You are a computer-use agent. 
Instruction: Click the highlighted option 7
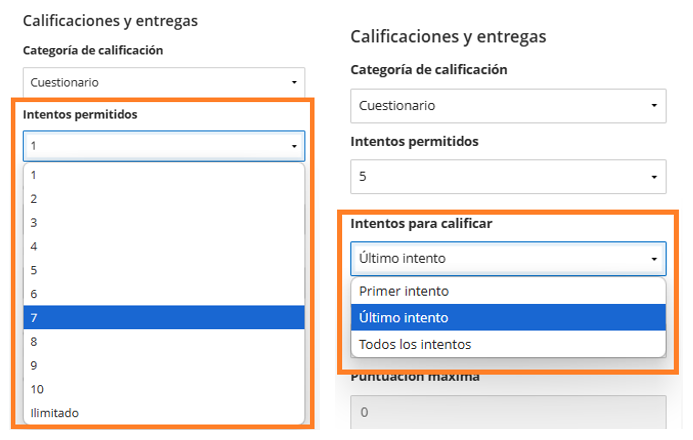(163, 318)
